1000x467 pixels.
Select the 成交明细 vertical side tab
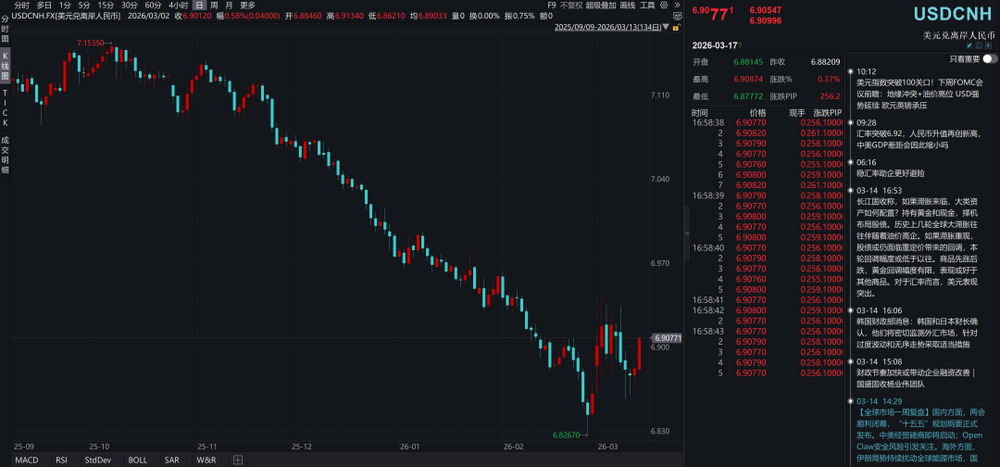point(5,155)
